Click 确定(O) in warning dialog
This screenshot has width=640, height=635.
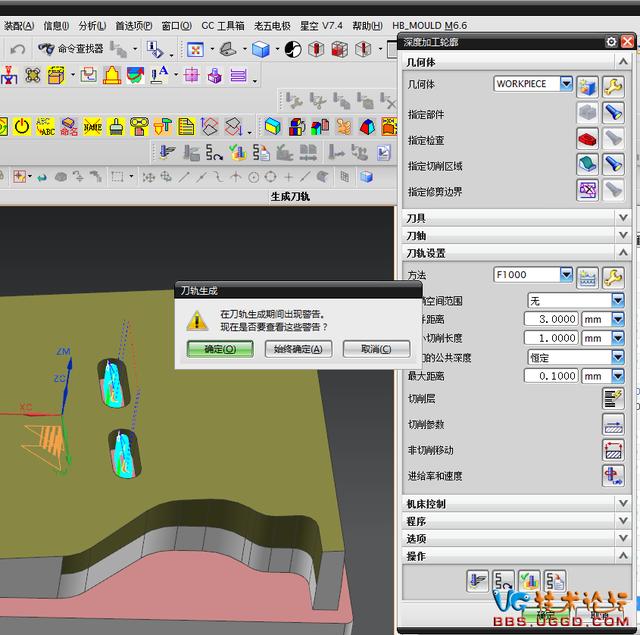click(220, 349)
